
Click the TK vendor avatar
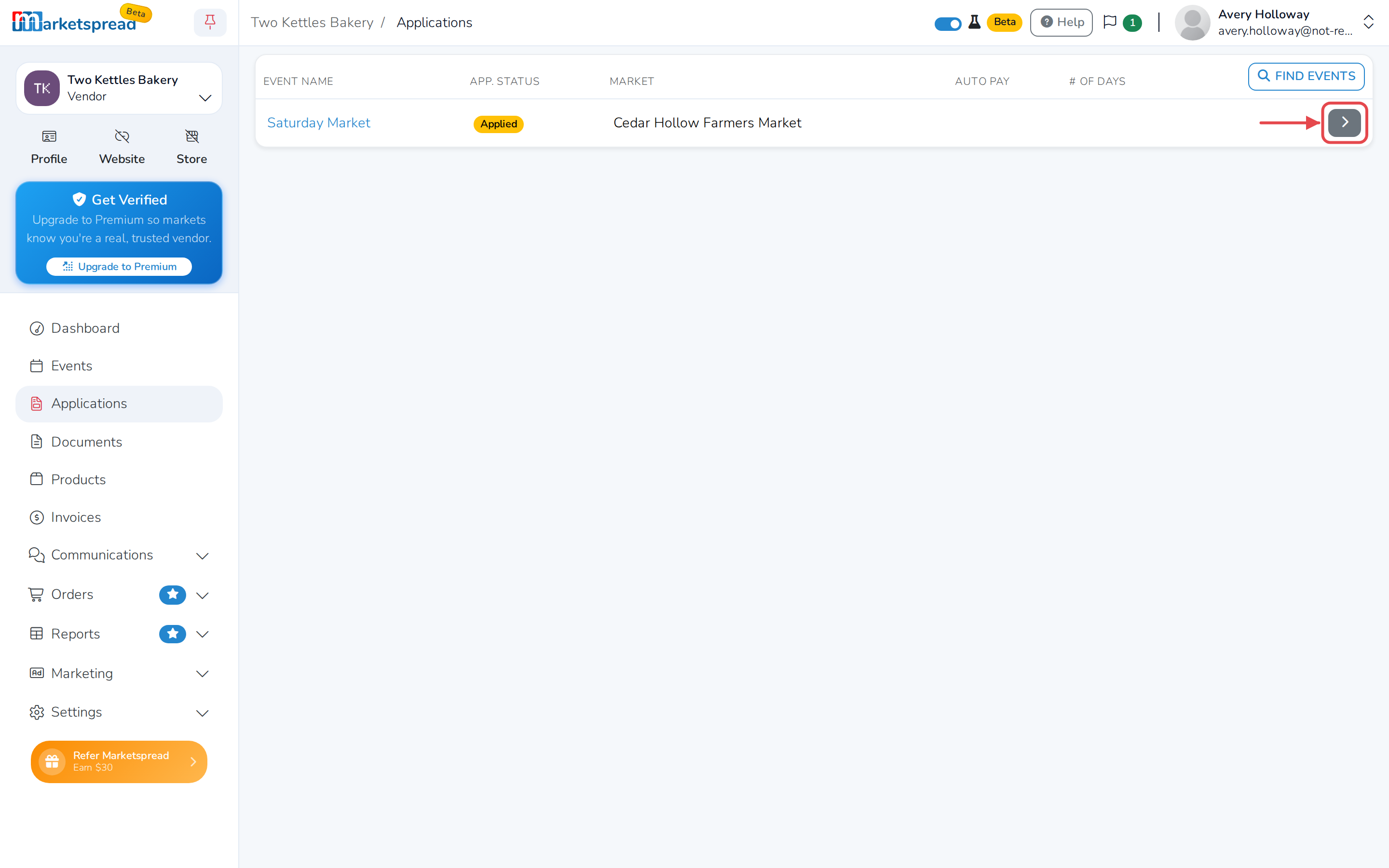click(x=42, y=88)
